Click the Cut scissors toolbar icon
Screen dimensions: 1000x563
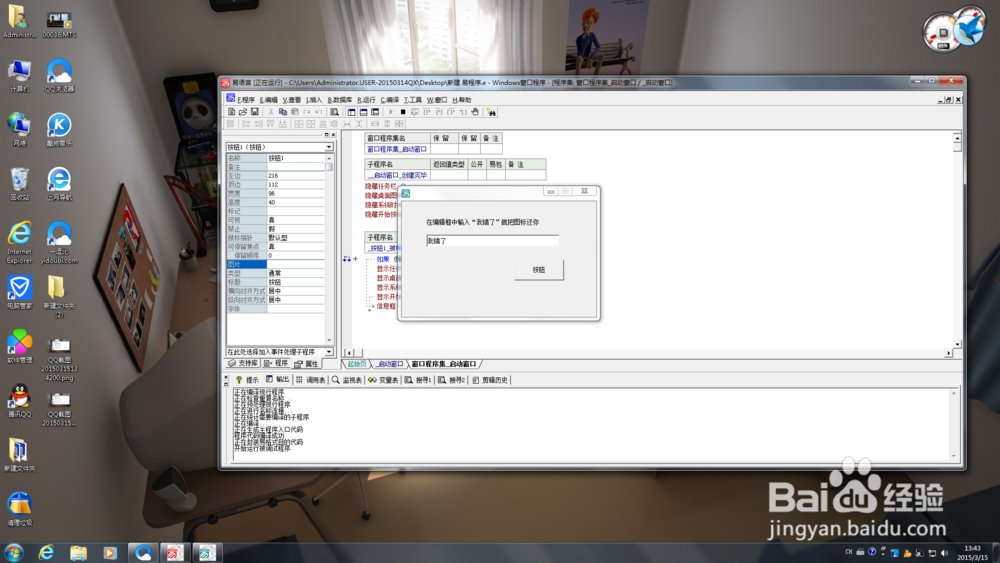(x=271, y=112)
